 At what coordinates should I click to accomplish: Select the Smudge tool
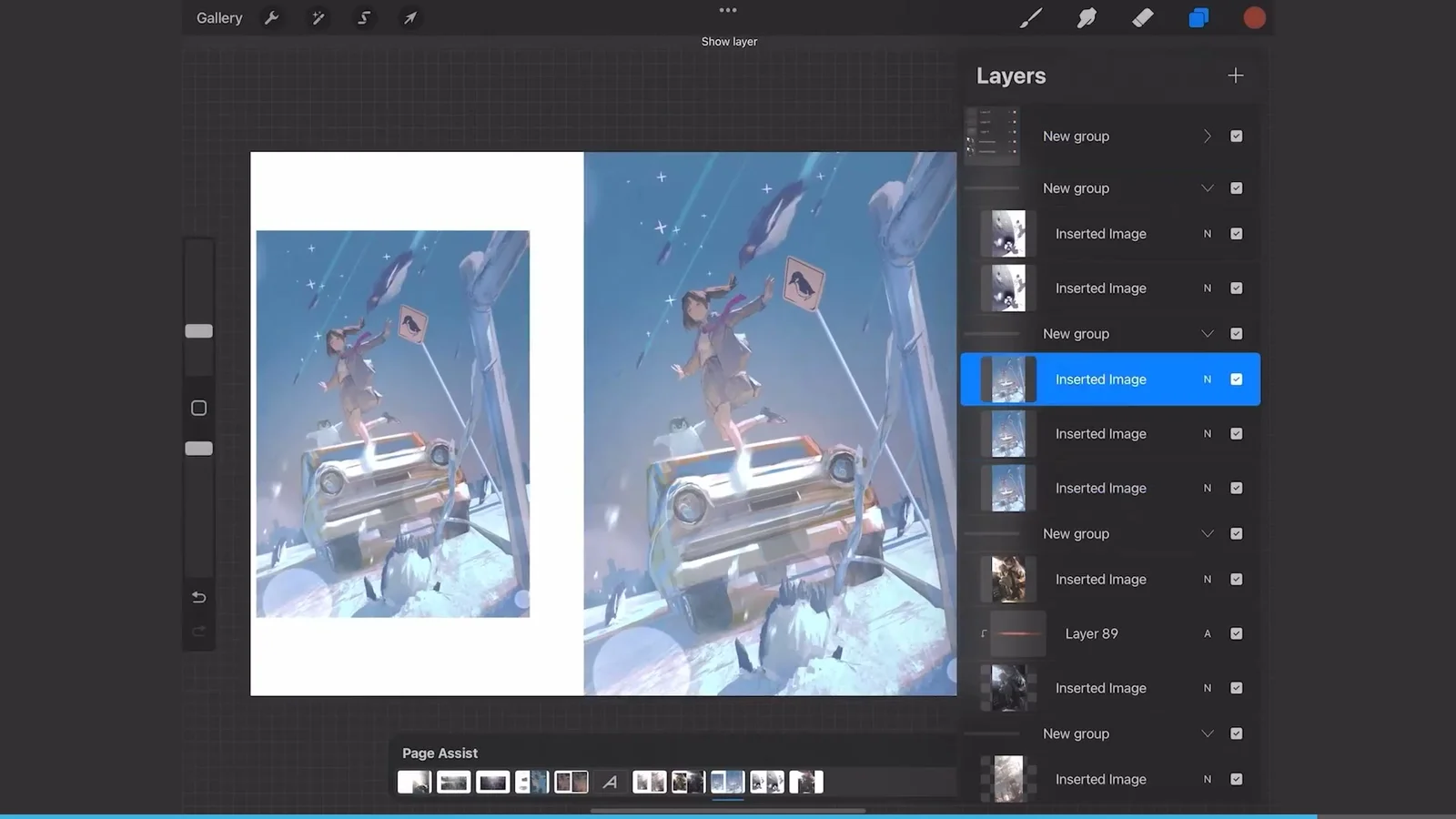pyautogui.click(x=1087, y=18)
